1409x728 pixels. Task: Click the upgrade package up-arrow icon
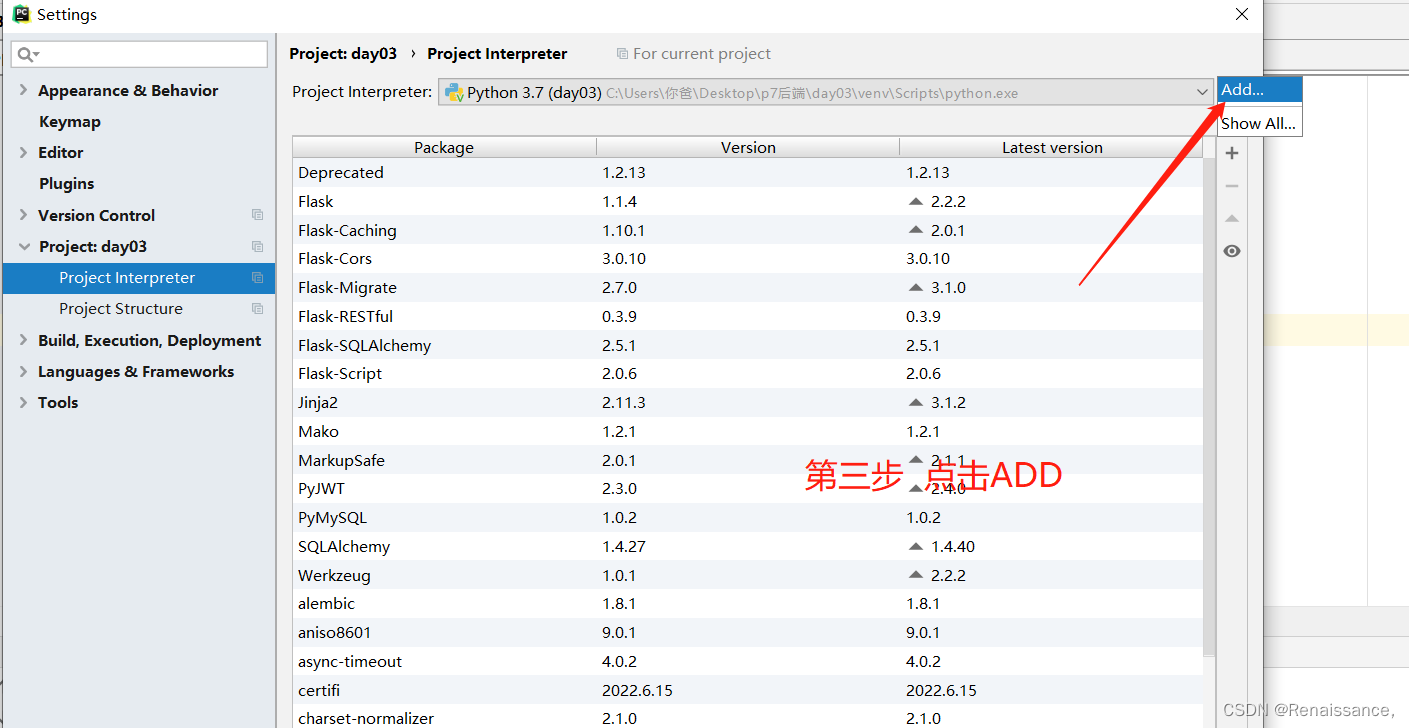(1232, 218)
